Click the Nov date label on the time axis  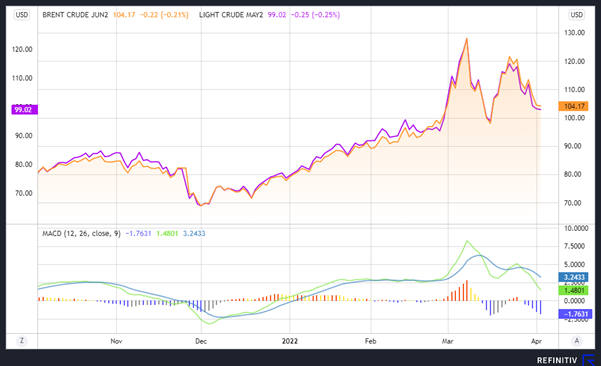click(116, 341)
